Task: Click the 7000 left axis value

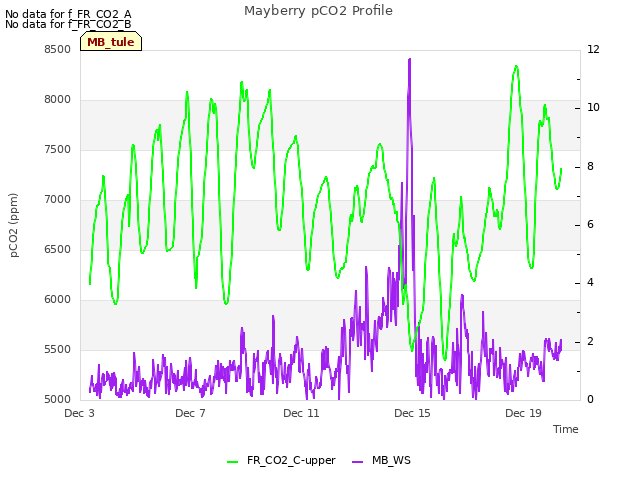Action: pos(58,200)
